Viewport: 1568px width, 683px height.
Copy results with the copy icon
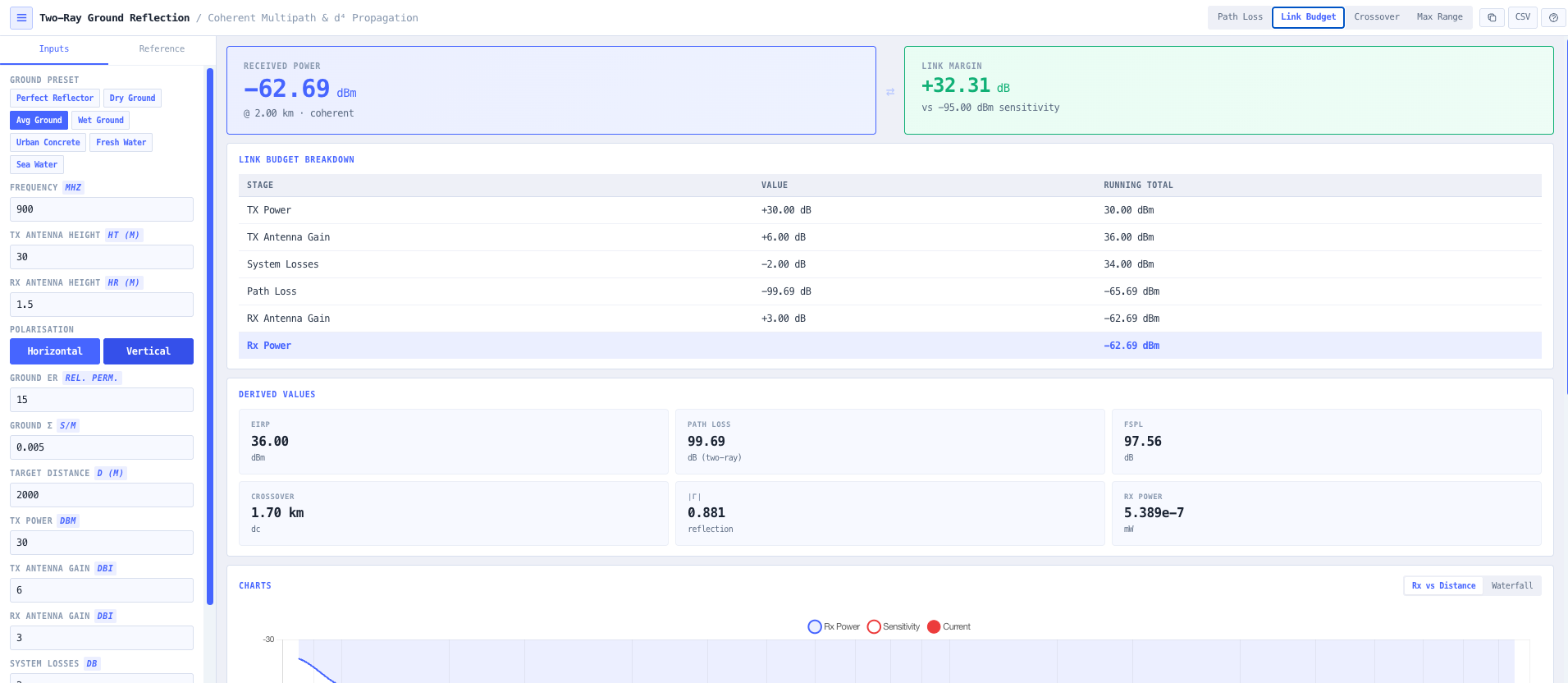(1492, 17)
